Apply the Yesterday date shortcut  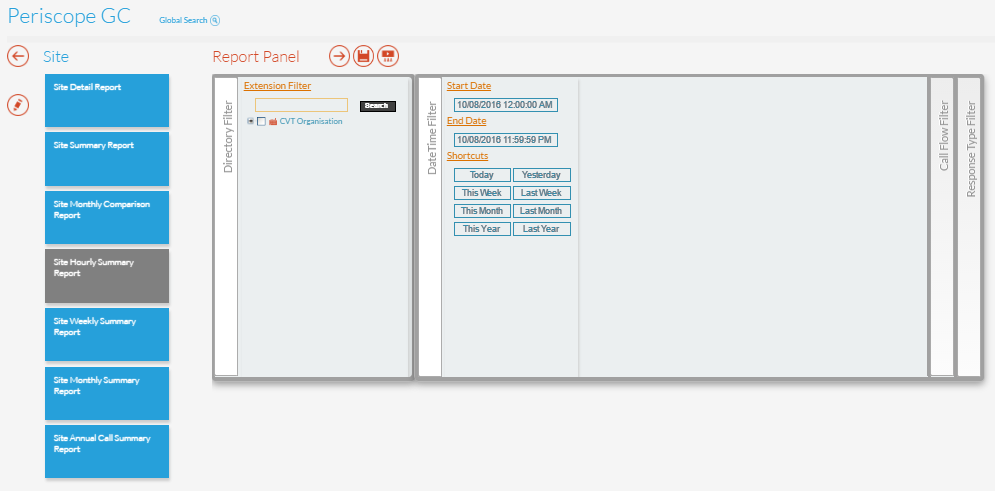click(x=542, y=175)
